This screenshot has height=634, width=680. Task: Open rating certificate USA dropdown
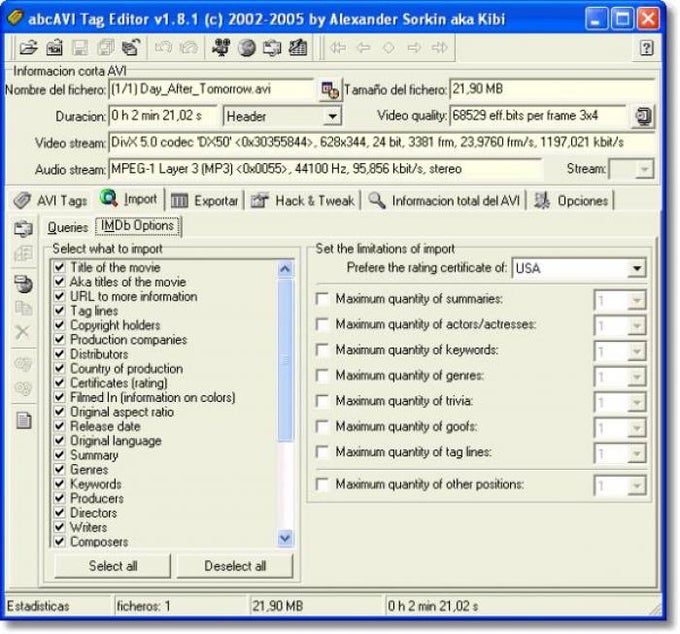[636, 268]
